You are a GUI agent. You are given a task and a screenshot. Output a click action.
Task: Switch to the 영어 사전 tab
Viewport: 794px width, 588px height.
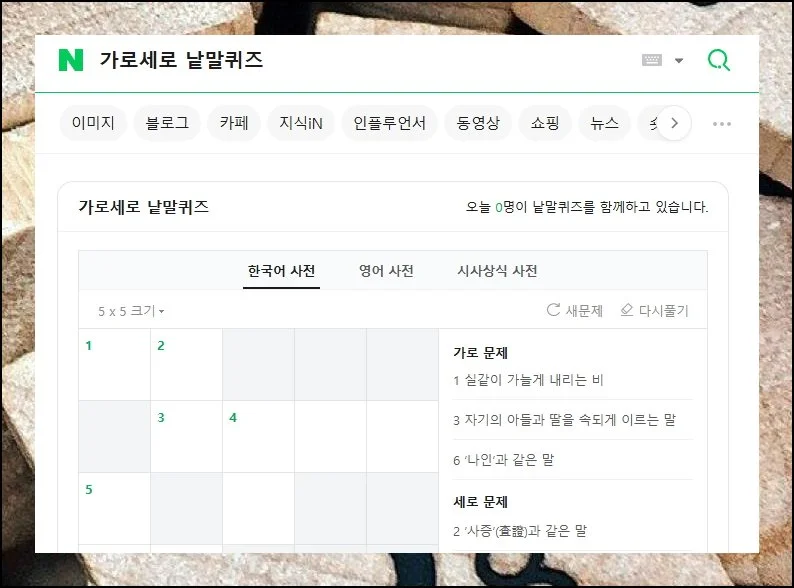click(x=386, y=271)
